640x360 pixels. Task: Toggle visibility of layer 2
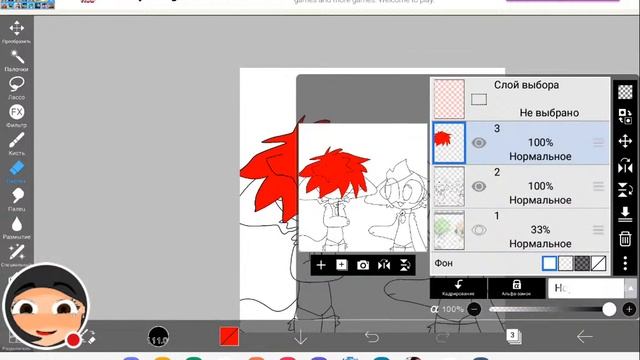point(479,187)
